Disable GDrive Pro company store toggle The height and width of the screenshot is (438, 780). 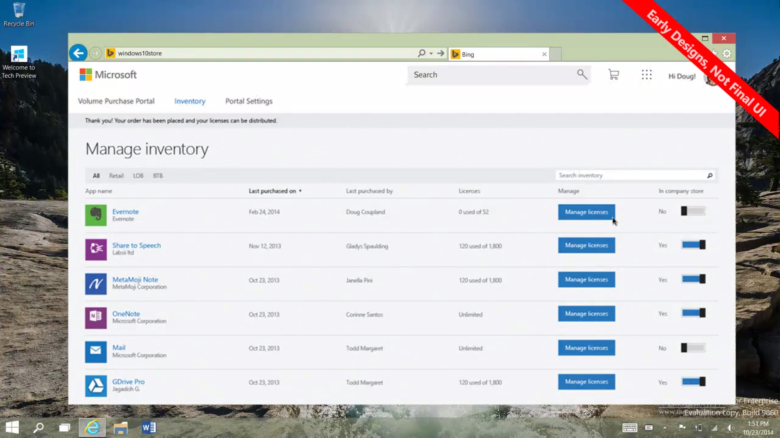[693, 382]
